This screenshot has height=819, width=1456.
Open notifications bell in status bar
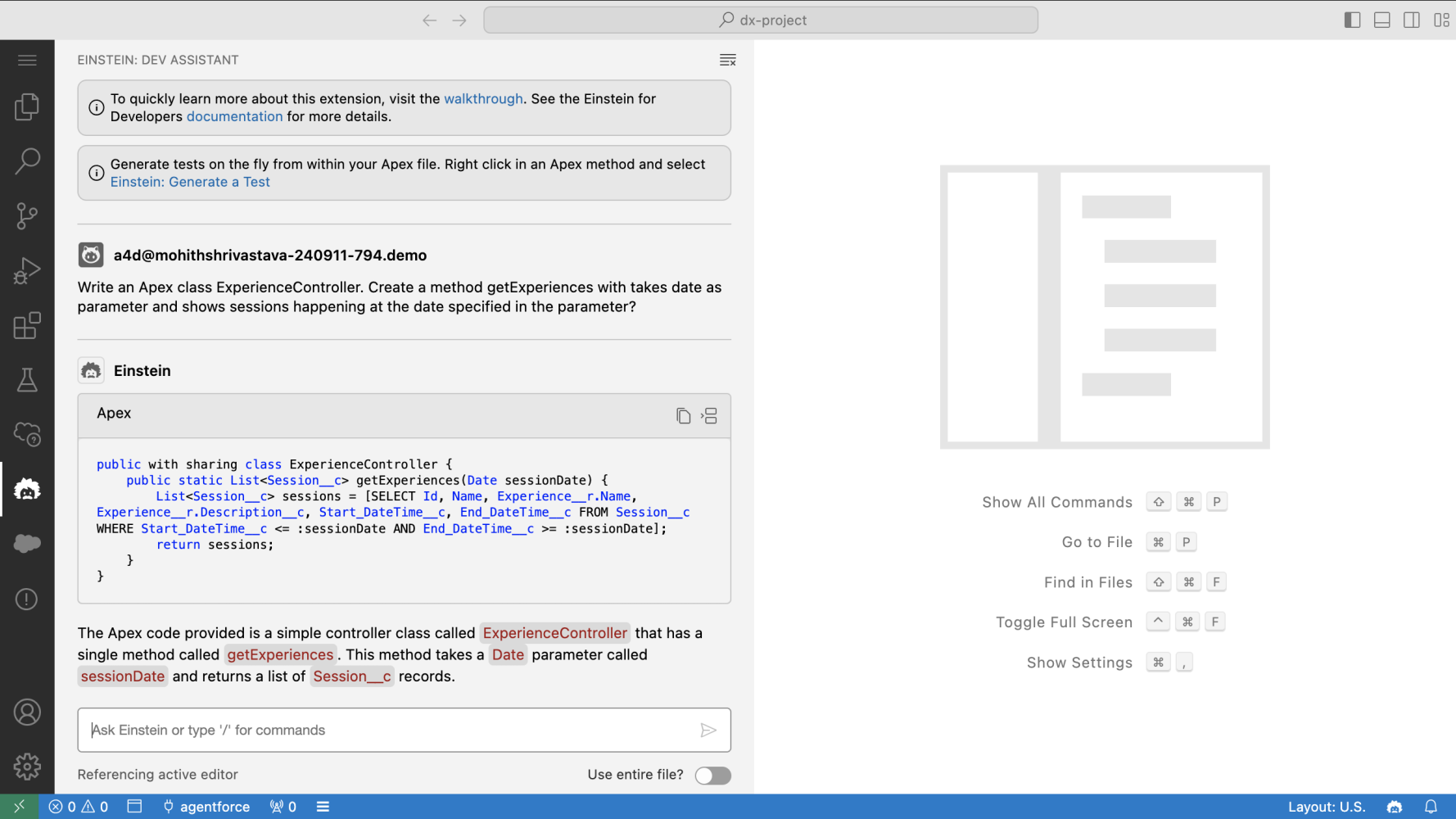pyautogui.click(x=1431, y=807)
